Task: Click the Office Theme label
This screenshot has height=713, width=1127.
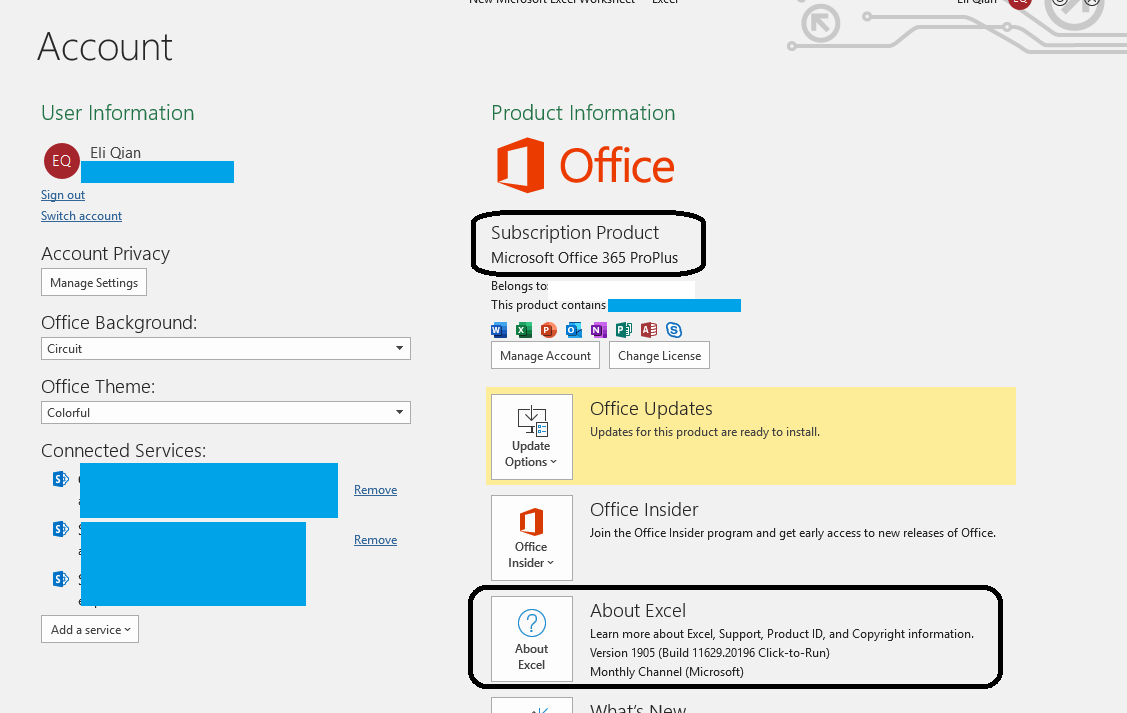Action: point(98,387)
